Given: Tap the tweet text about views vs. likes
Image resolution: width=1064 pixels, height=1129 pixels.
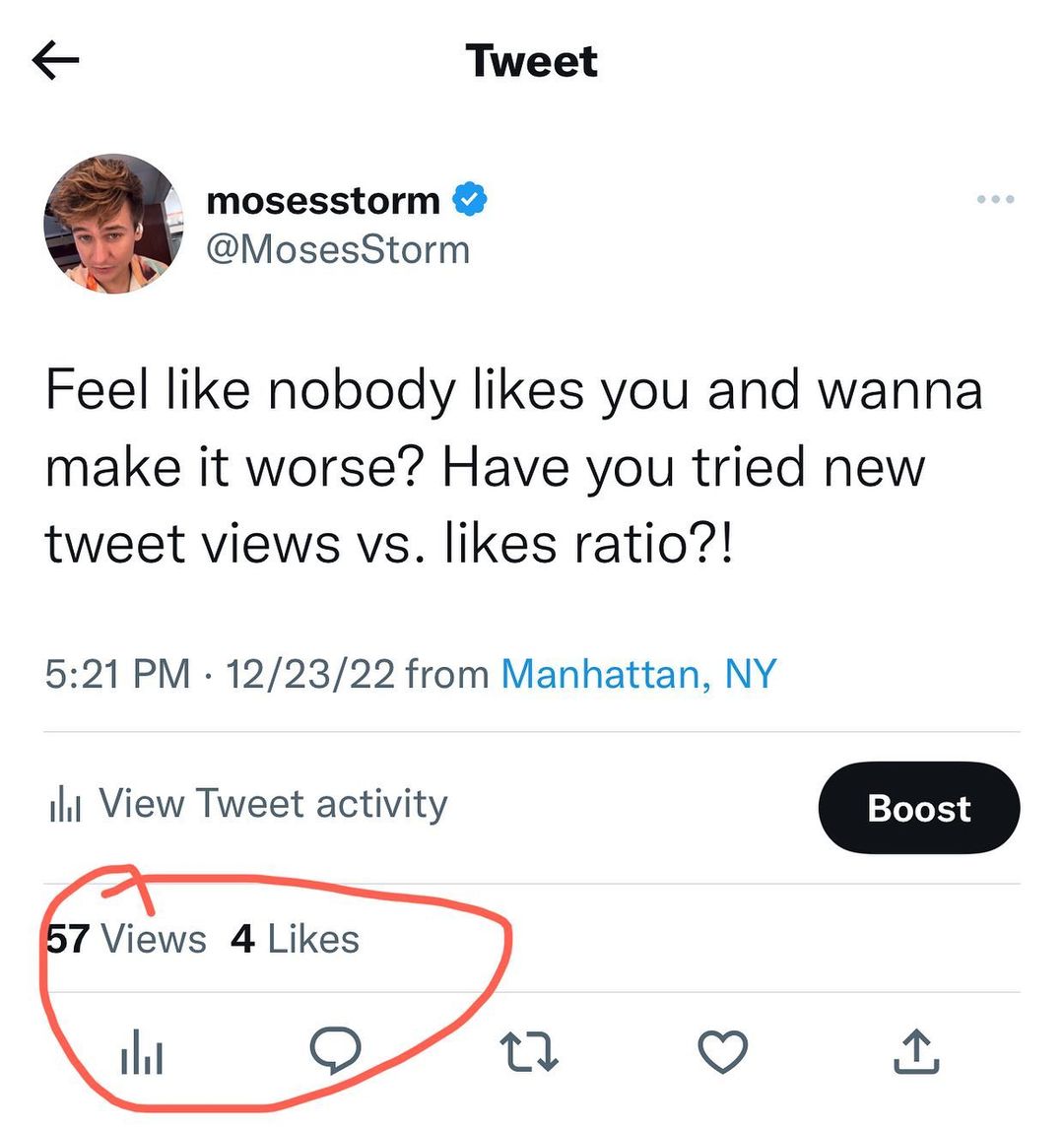Looking at the screenshot, I should tap(512, 467).
